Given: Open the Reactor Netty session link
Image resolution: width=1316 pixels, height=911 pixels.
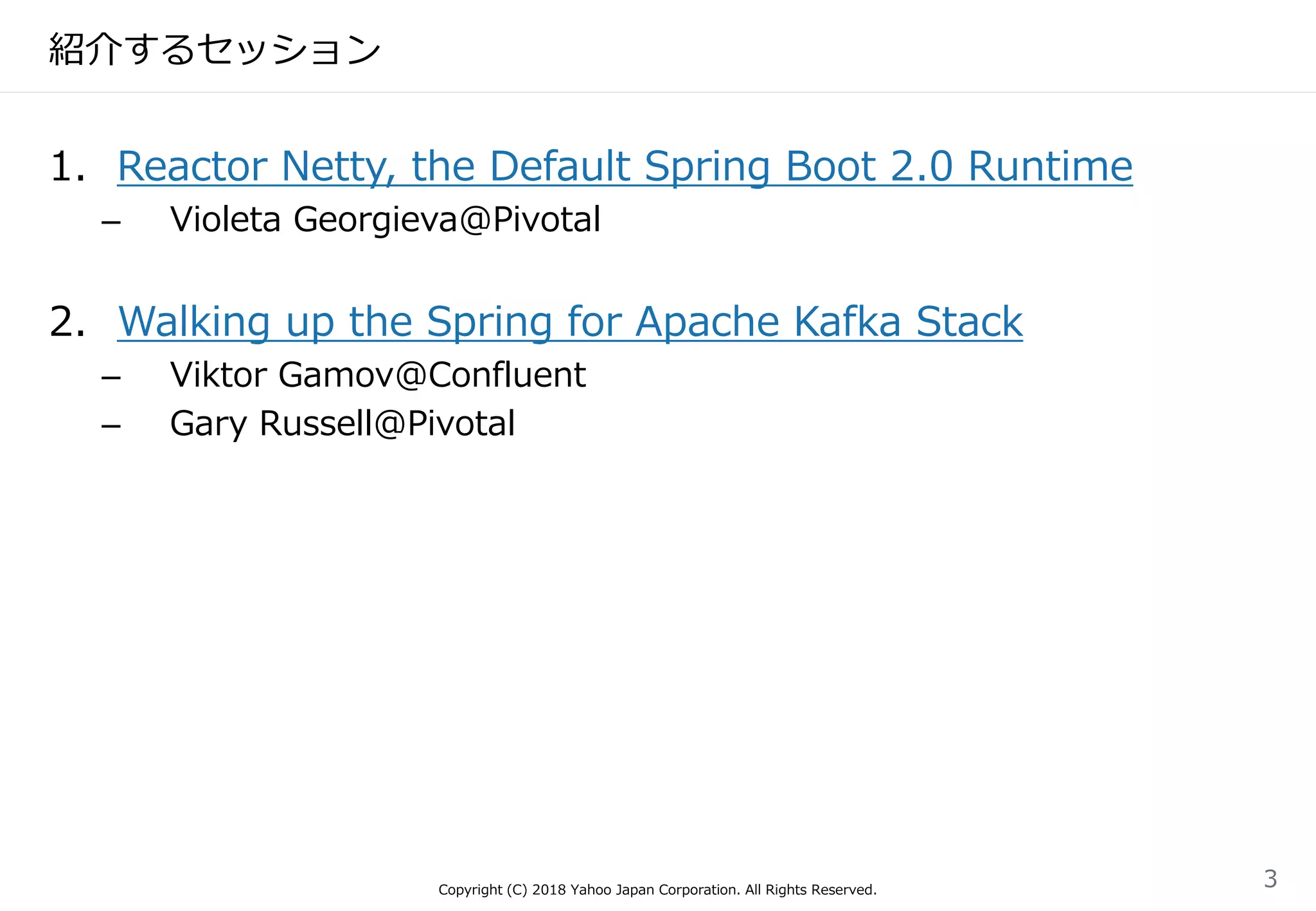Looking at the screenshot, I should click(x=623, y=166).
